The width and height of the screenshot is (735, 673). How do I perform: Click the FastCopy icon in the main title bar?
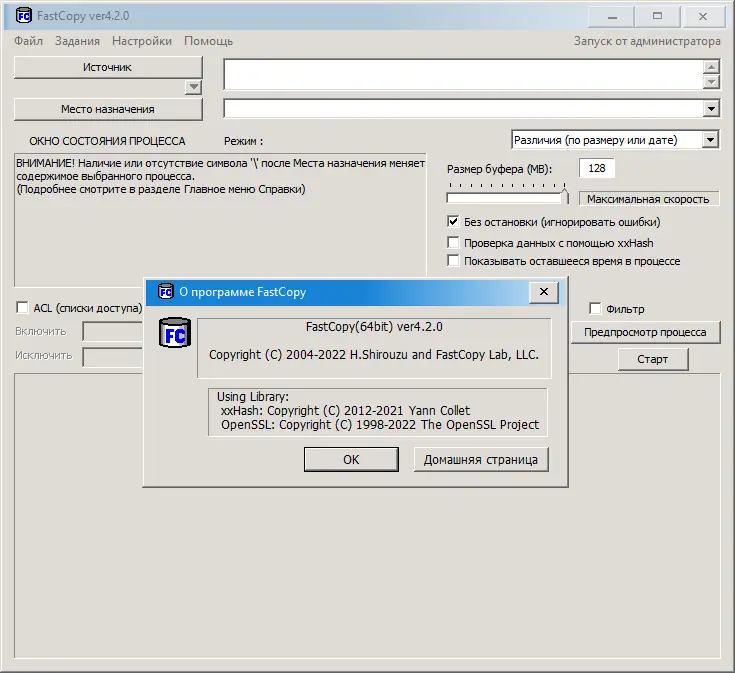[23, 15]
